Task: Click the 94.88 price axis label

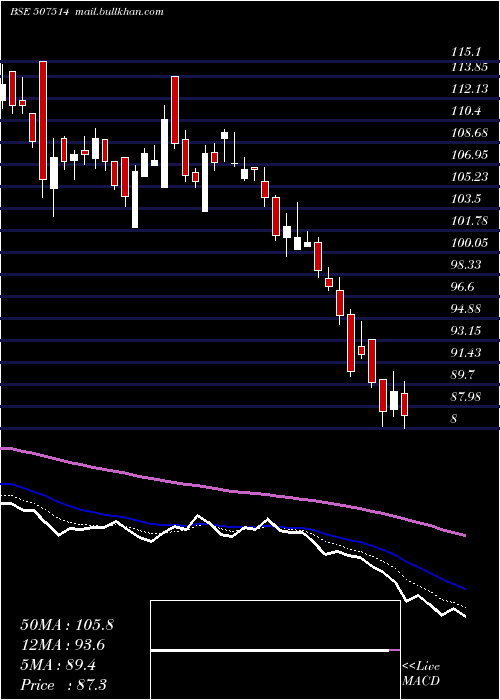Action: 466,309
